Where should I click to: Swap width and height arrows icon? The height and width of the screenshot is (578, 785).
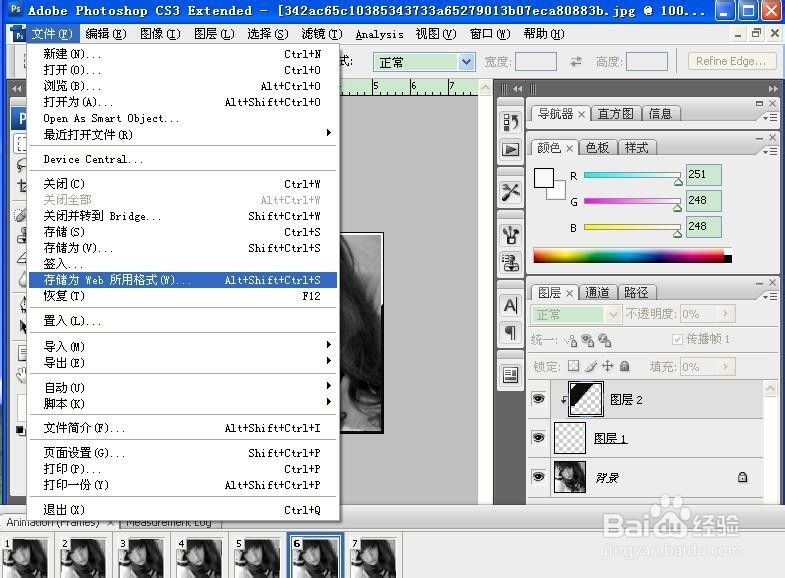[576, 62]
